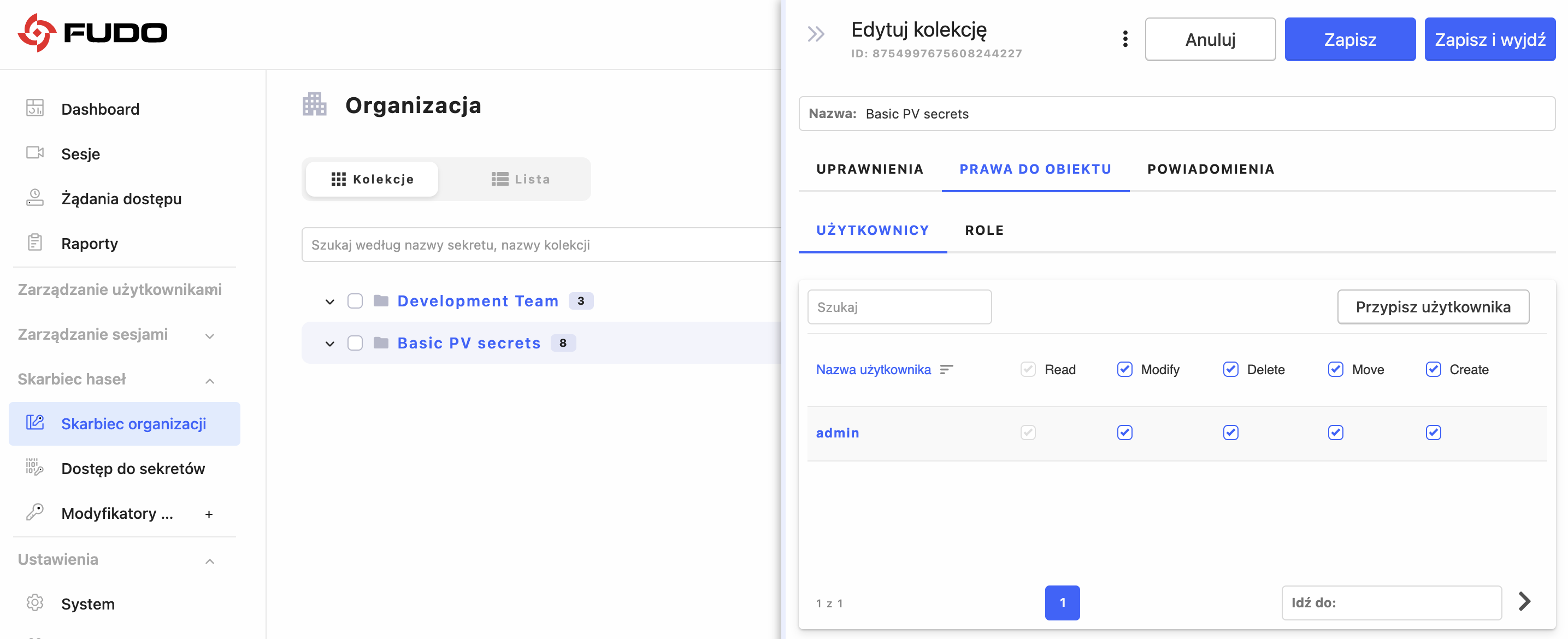Image resolution: width=1568 pixels, height=639 pixels.
Task: Click the Modyfikatory key icon
Action: point(35,512)
